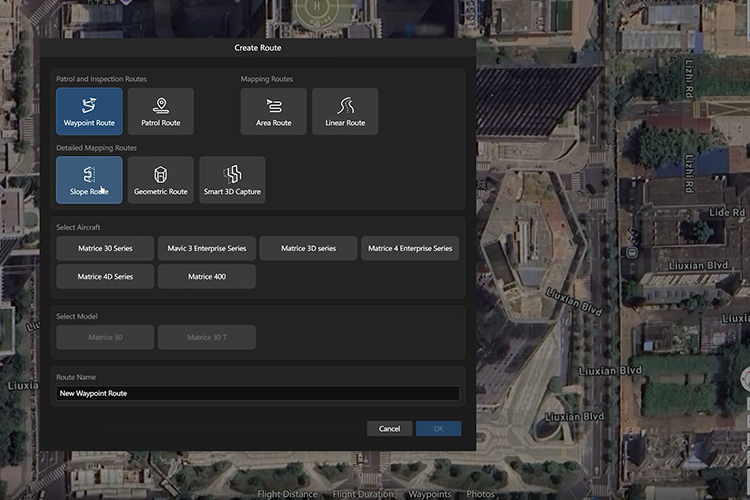This screenshot has height=500, width=750.
Task: Choose Matrice 4D Series aircraft
Action: point(105,277)
